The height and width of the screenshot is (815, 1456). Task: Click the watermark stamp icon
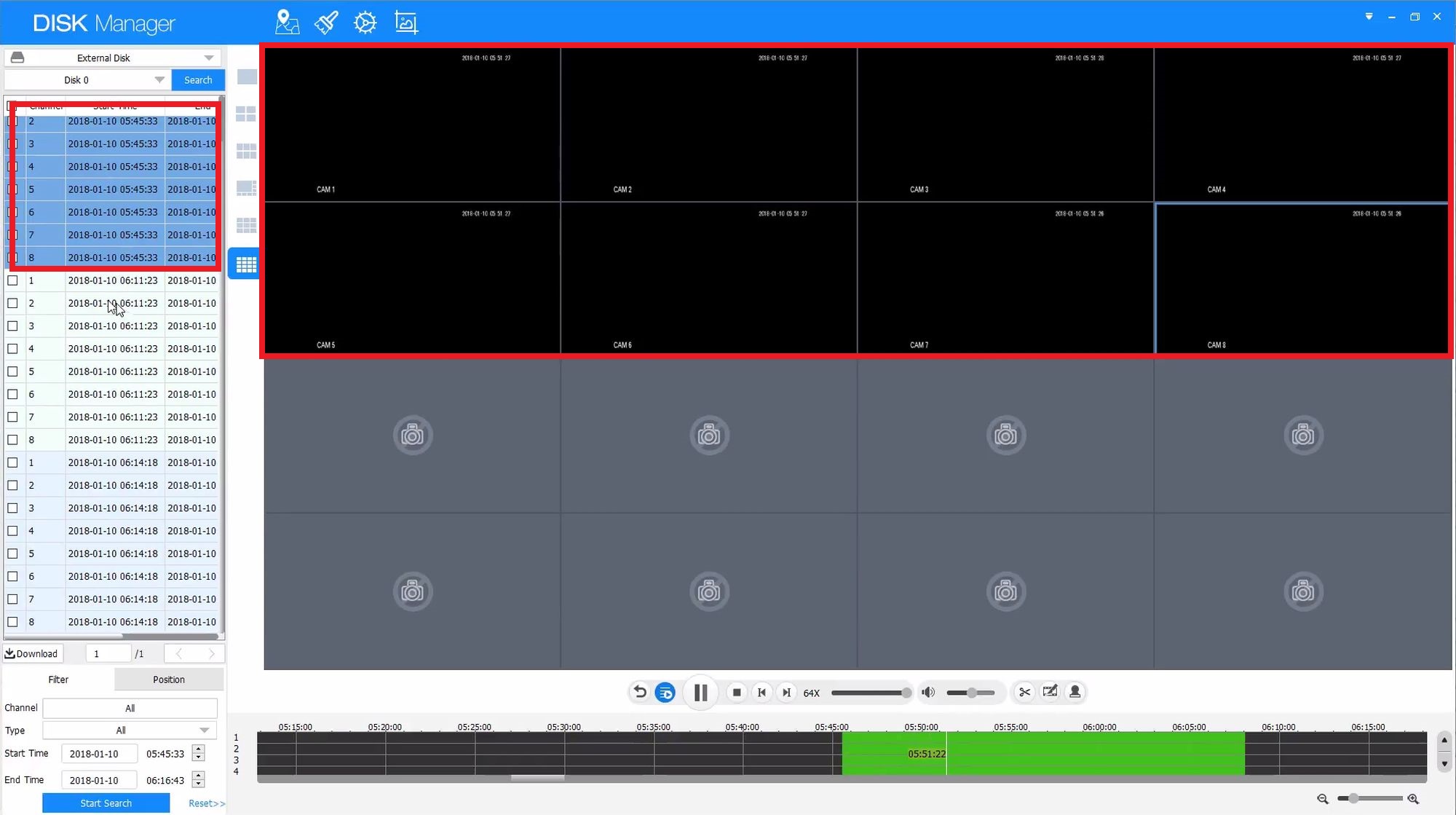coord(1075,692)
